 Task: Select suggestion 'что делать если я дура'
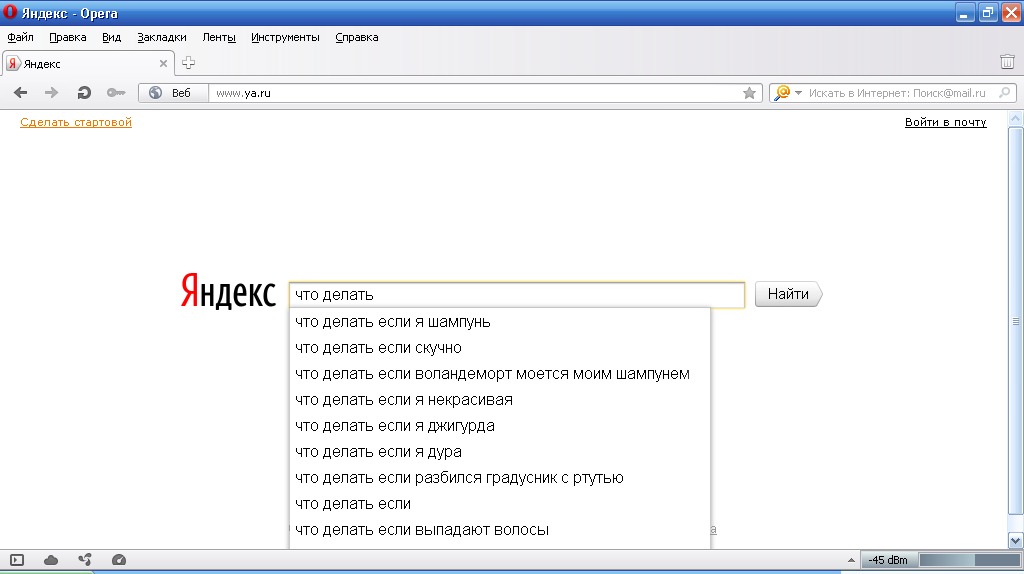[500, 452]
